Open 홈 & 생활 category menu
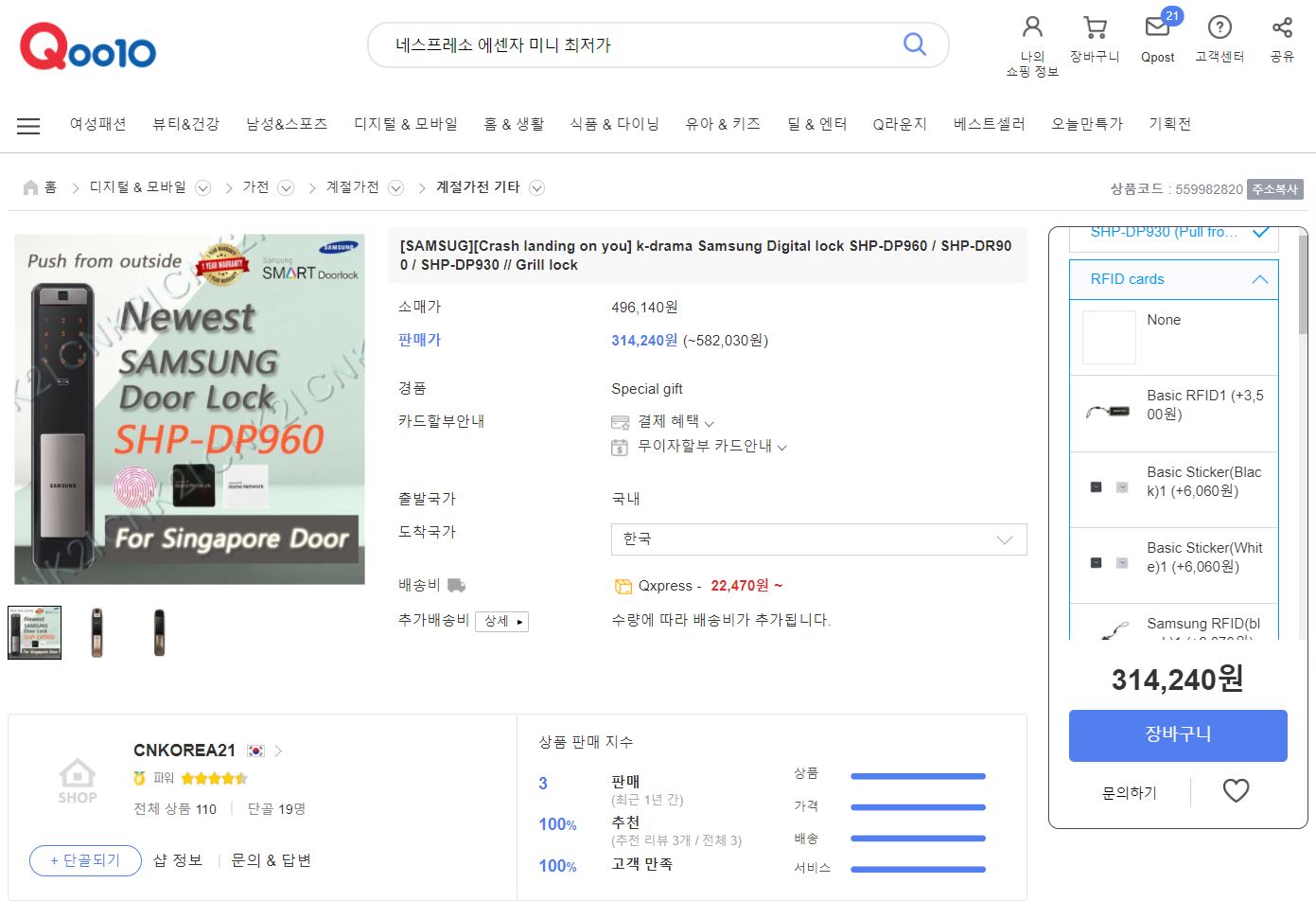 coord(514,124)
